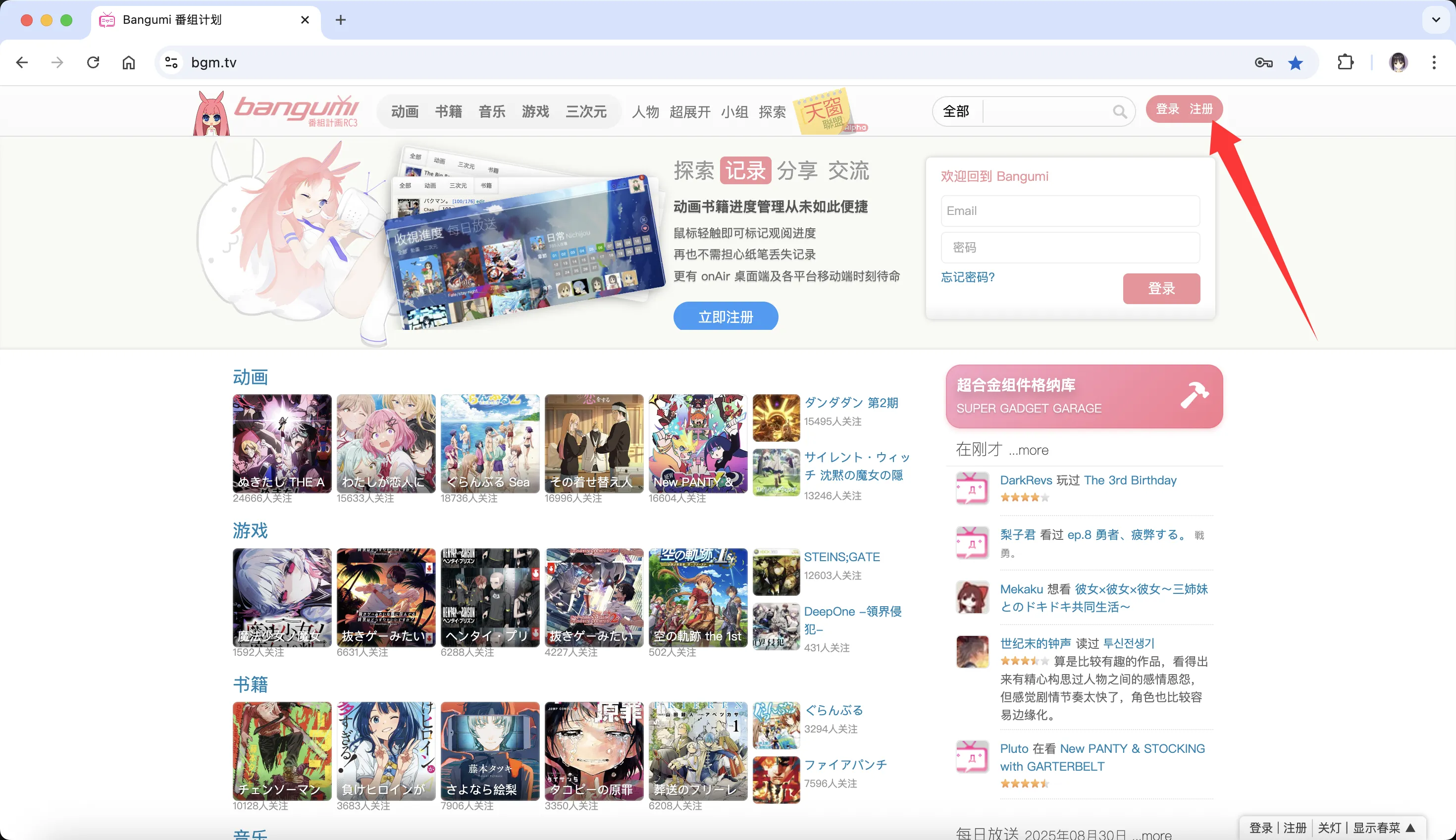Open the 书籍 section heading
This screenshot has height=840, width=1456.
251,685
